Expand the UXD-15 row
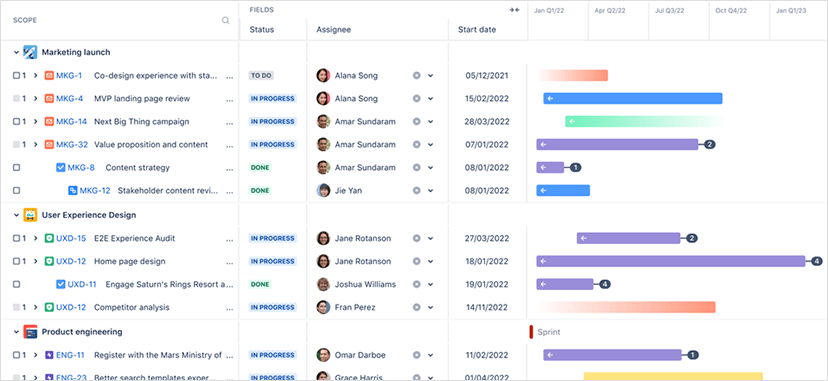This screenshot has width=828, height=381. [x=35, y=239]
